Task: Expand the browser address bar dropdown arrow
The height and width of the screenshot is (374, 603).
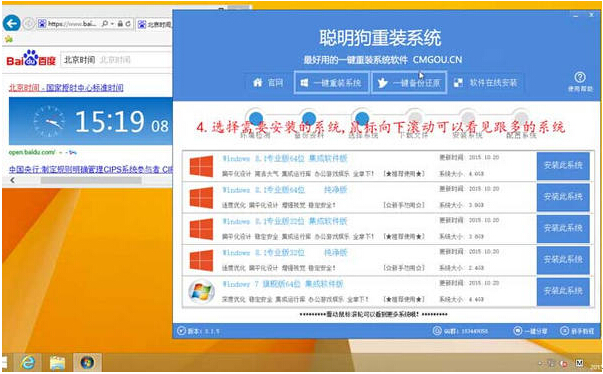Action: [x=112, y=24]
